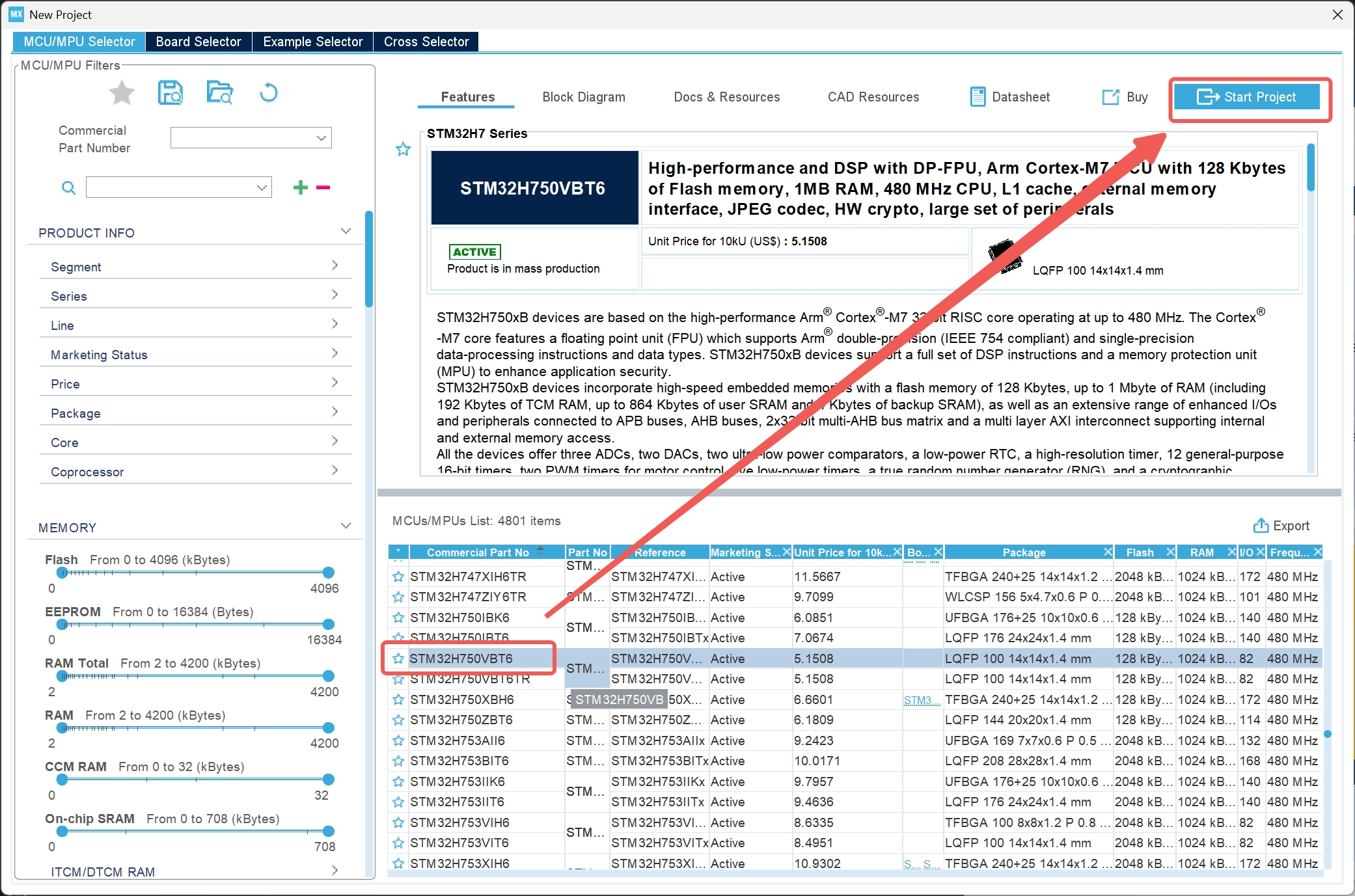Toggle favorite star for STM32H750XBH6 row
This screenshot has height=896, width=1355.
[398, 700]
